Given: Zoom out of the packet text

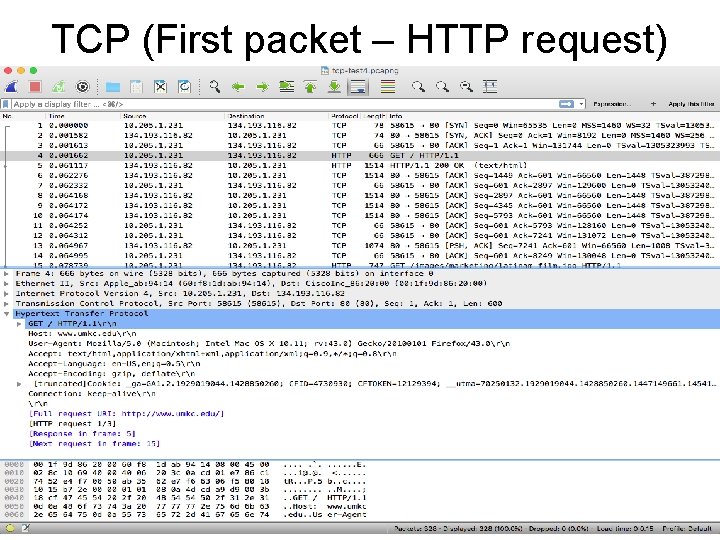Looking at the screenshot, I should 442,86.
